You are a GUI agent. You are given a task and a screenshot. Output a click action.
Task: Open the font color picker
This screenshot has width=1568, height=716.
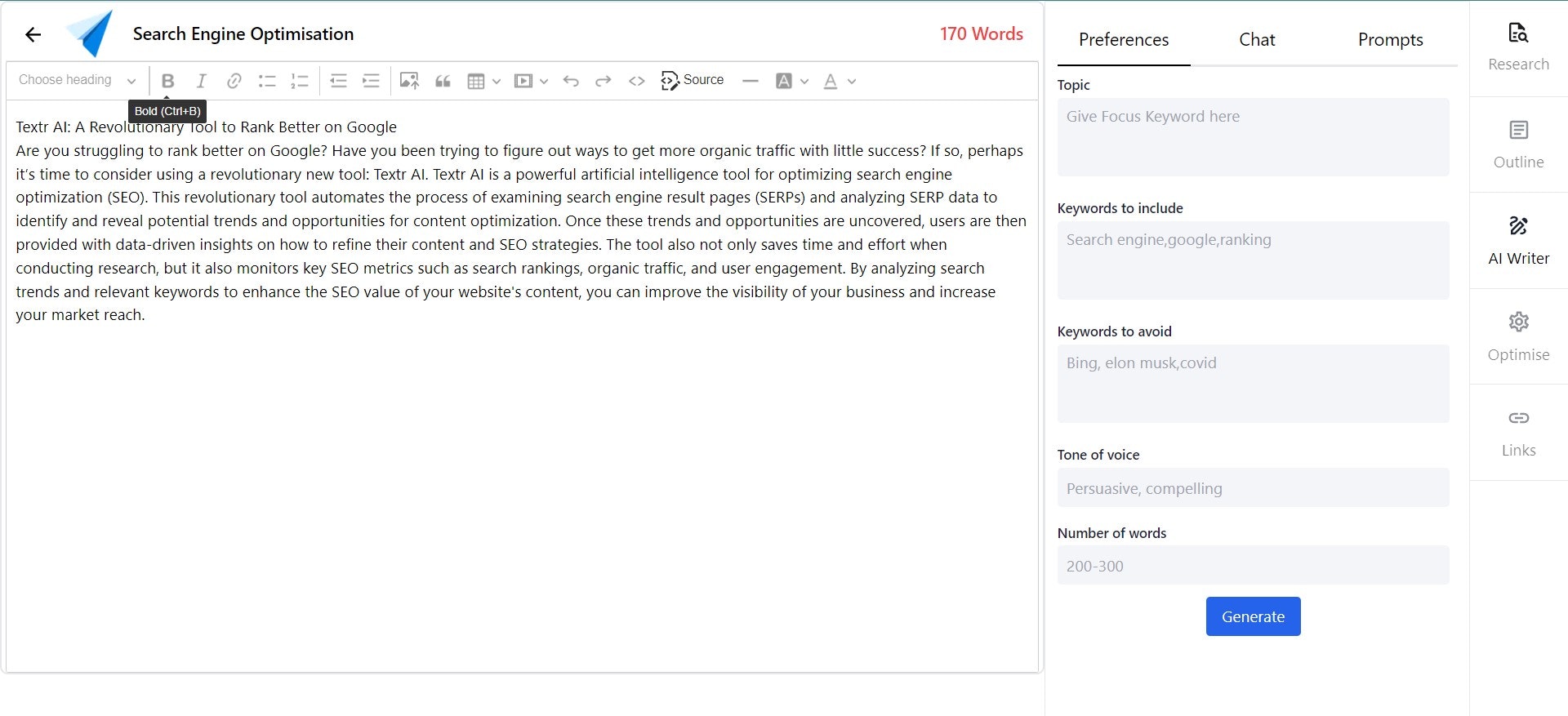pos(831,81)
